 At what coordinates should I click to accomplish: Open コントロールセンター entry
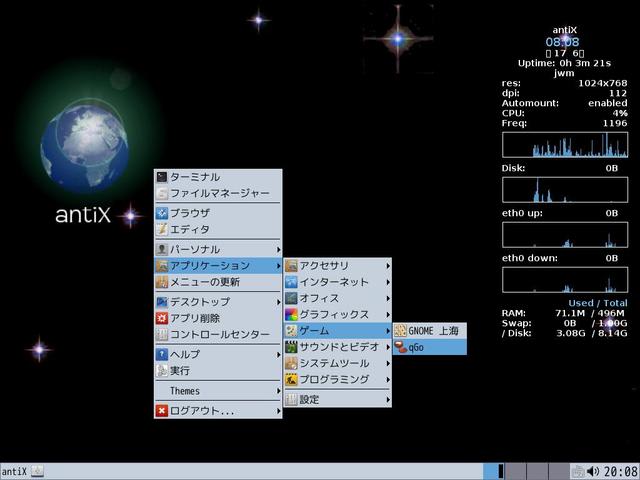tap(218, 335)
